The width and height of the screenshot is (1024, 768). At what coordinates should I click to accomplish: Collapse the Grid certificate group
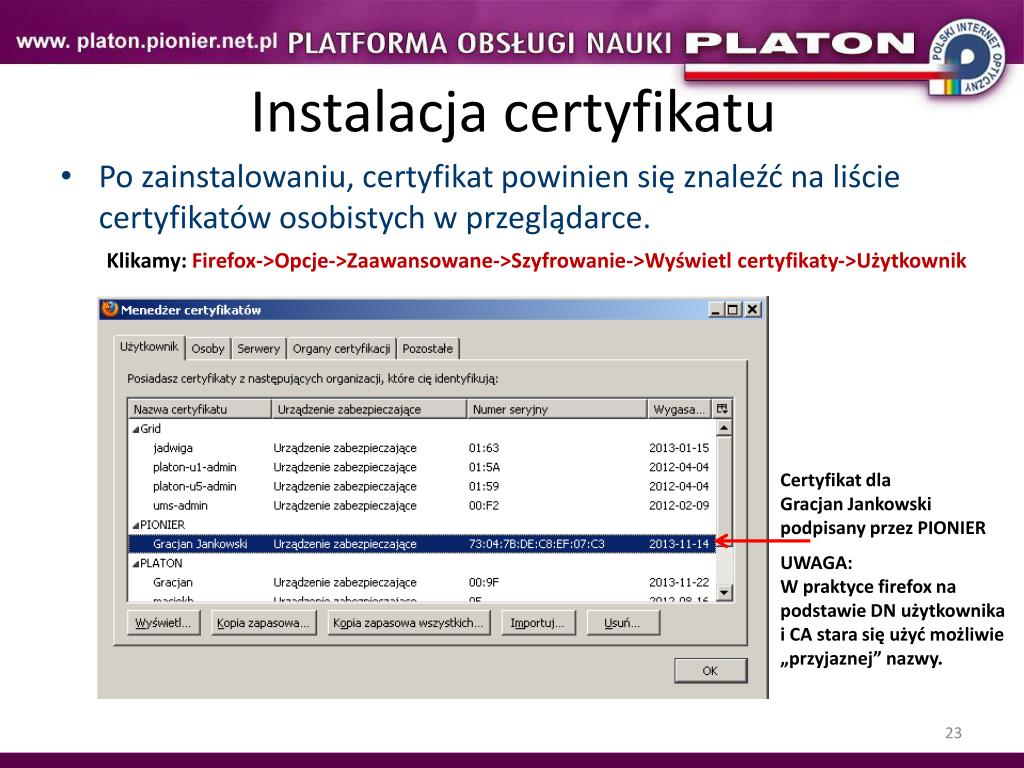pyautogui.click(x=136, y=429)
